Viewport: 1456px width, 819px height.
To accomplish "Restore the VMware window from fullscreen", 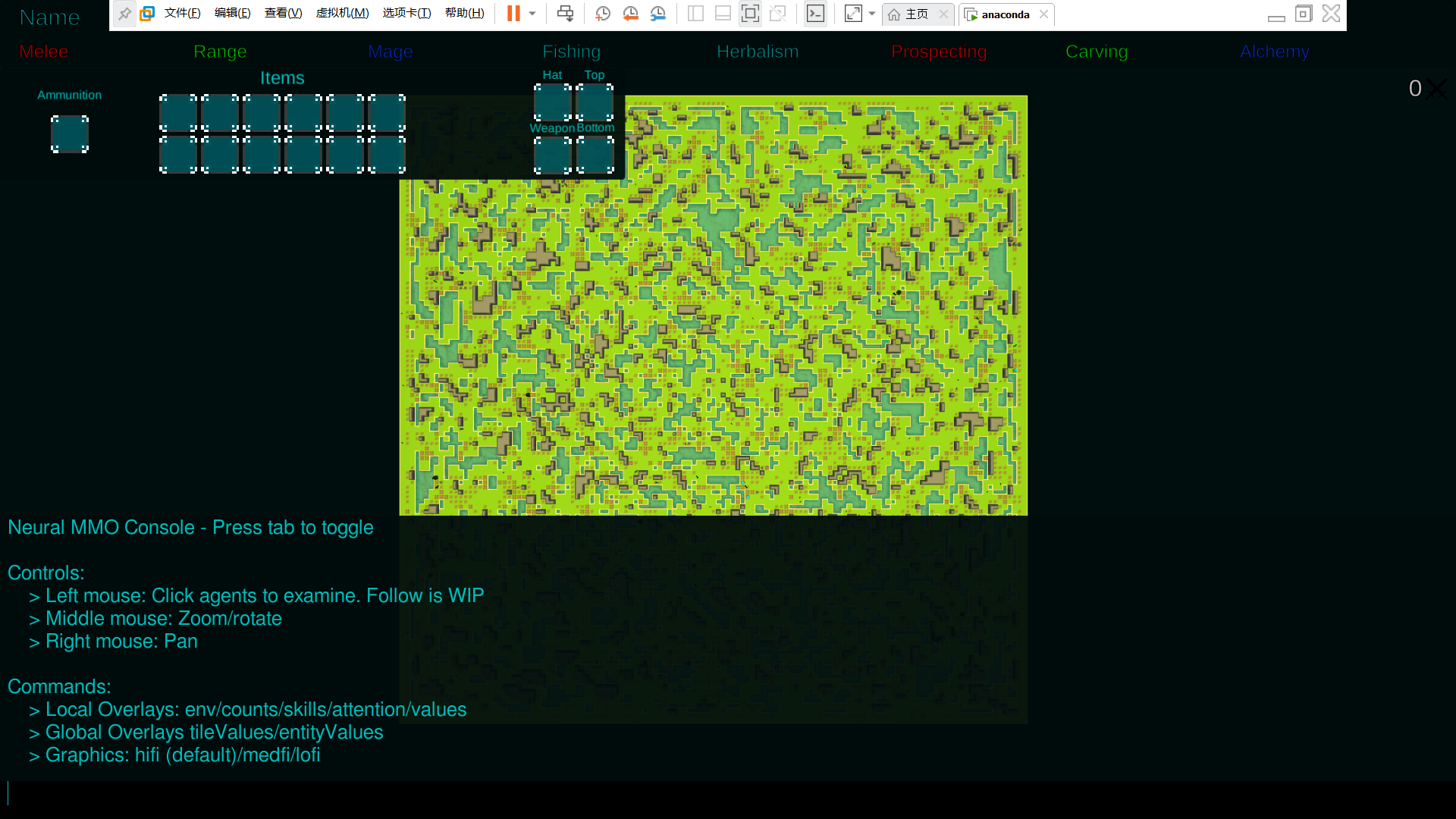I will tap(1304, 14).
